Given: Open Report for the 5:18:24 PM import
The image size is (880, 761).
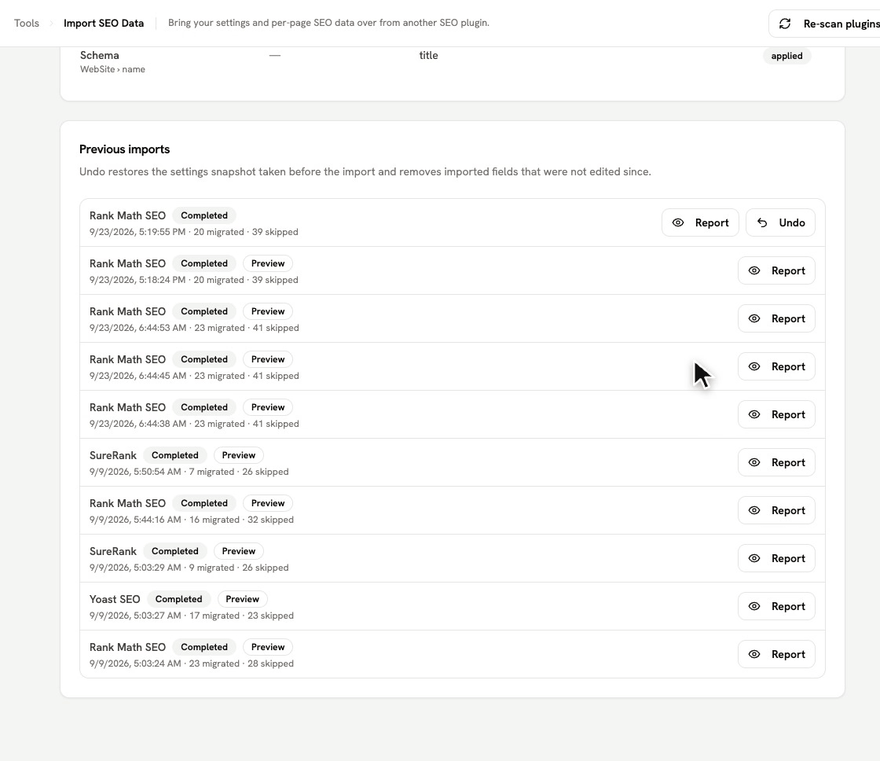Looking at the screenshot, I should click(x=776, y=271).
